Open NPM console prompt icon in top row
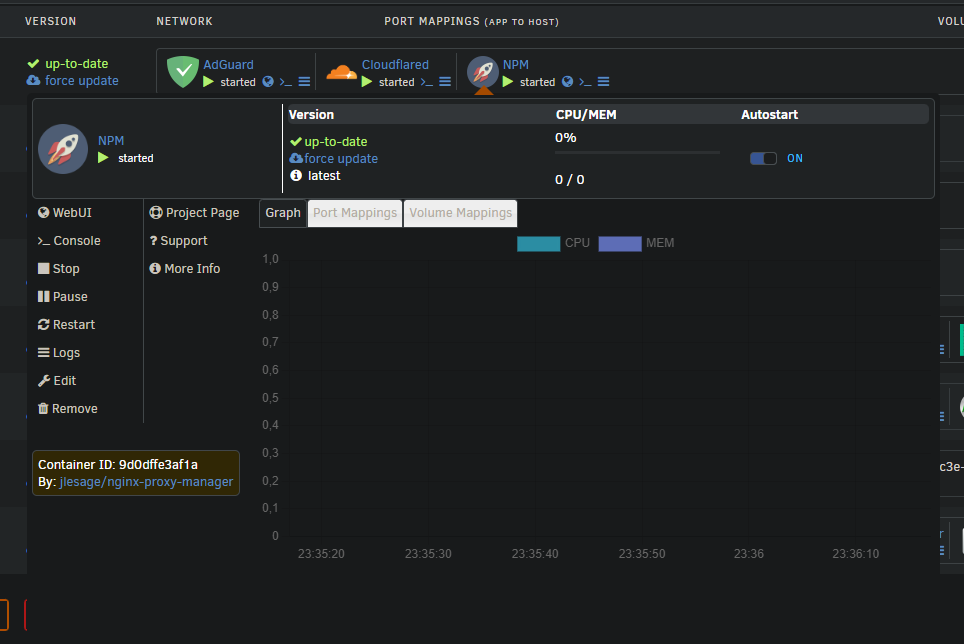 pos(585,82)
